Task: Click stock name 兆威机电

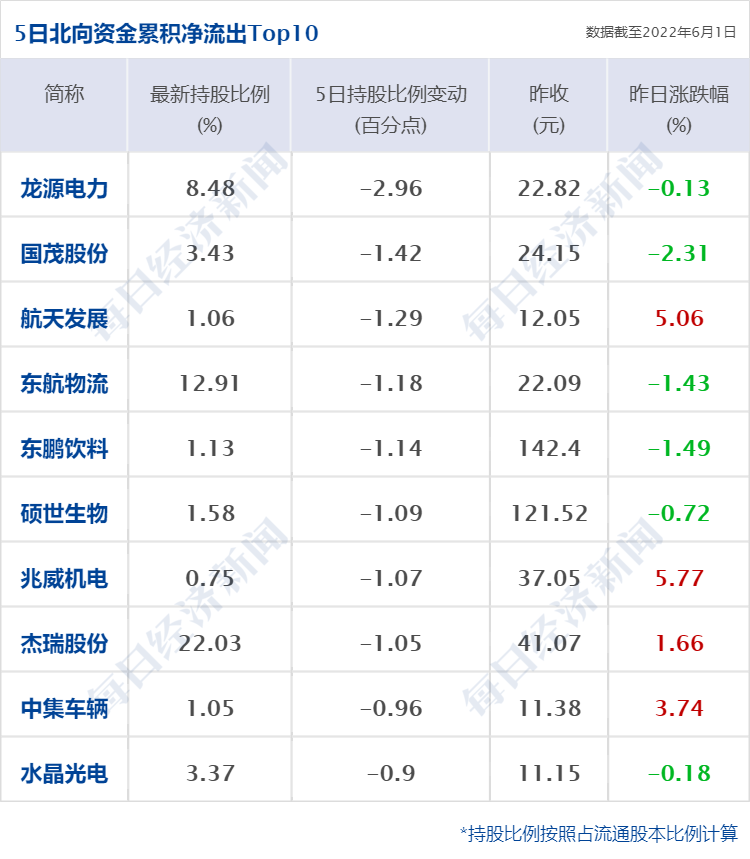Action: pos(64,579)
